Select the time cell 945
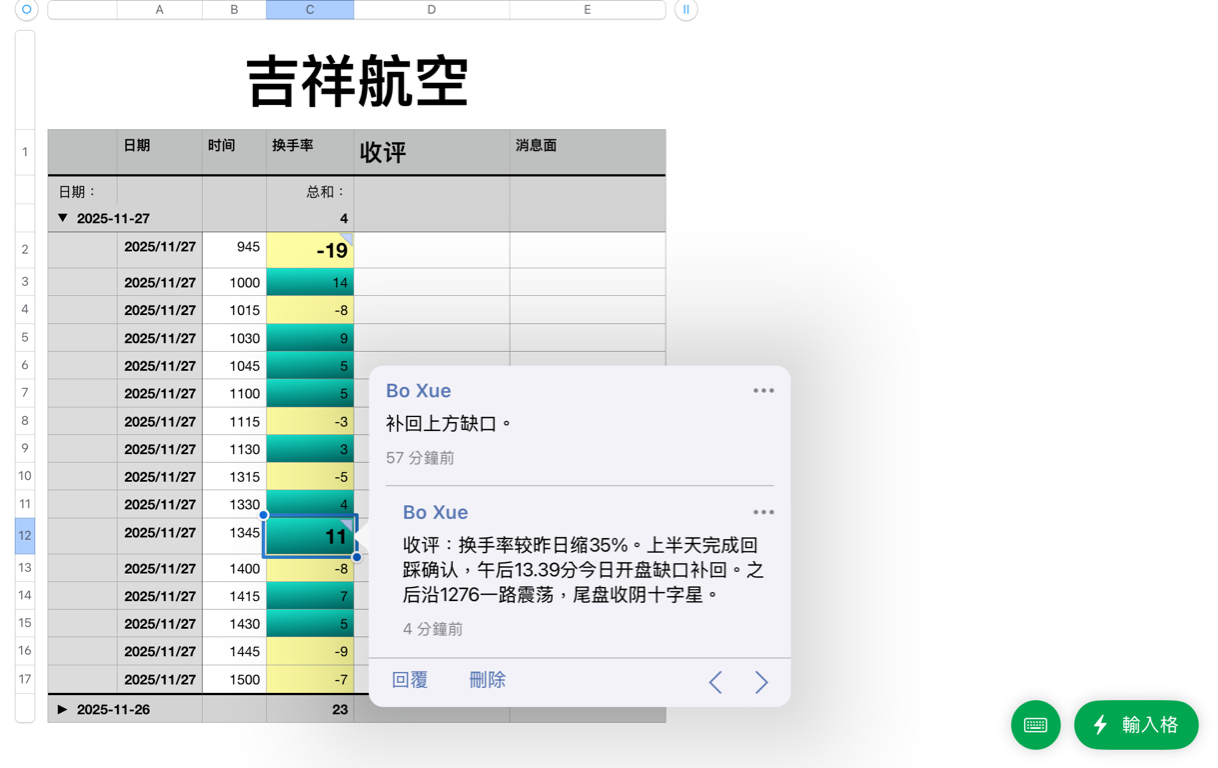Viewport: 1218px width, 768px height. coord(235,250)
